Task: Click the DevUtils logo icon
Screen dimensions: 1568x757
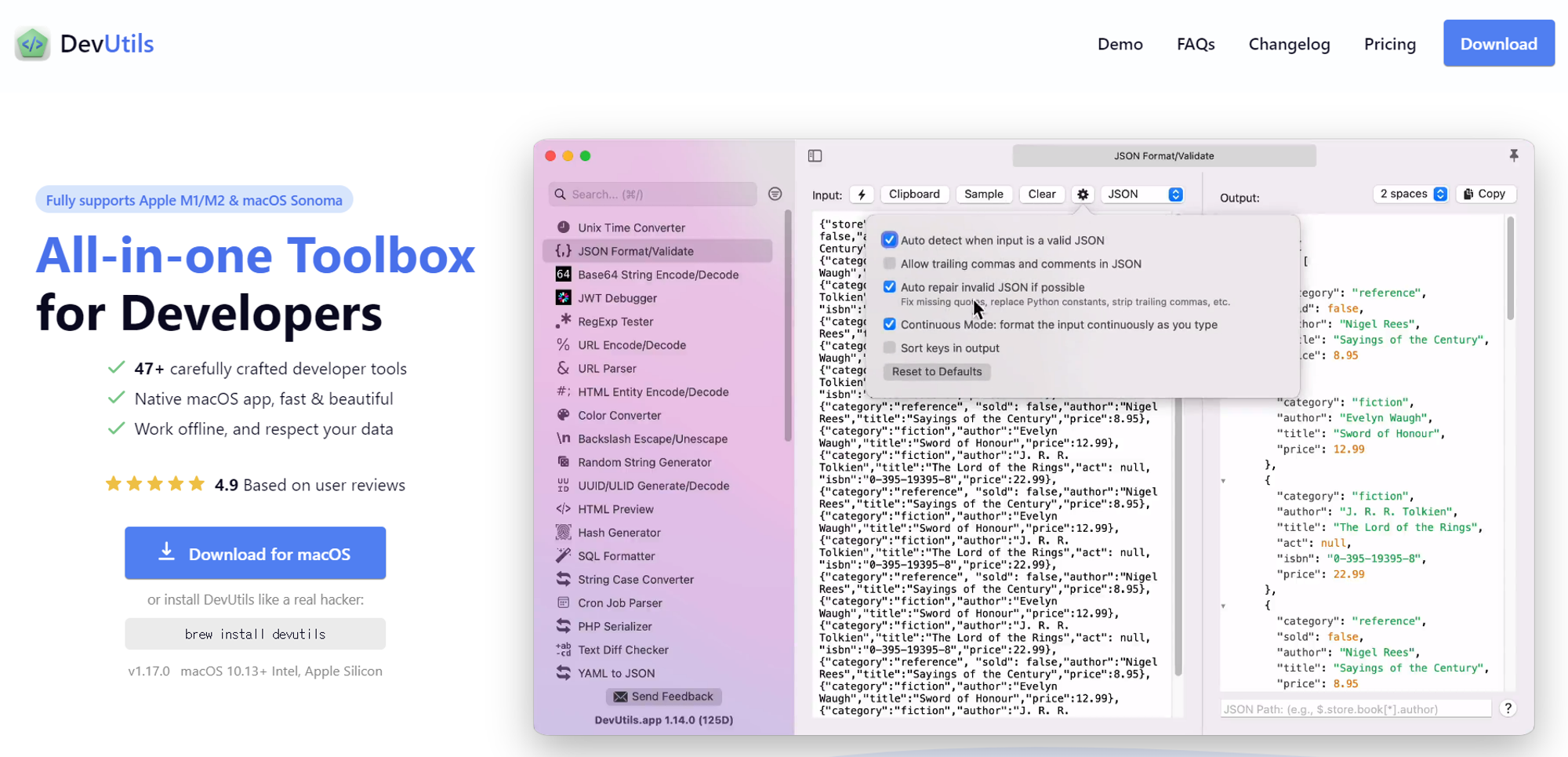Action: point(32,44)
